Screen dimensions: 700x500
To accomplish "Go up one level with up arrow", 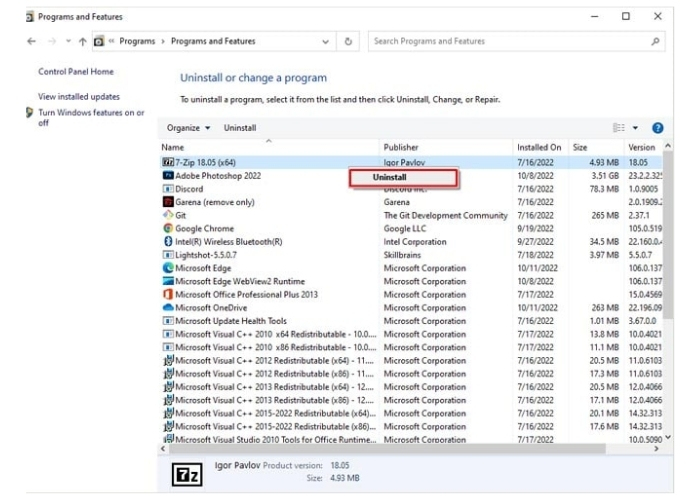I will click(x=83, y=42).
